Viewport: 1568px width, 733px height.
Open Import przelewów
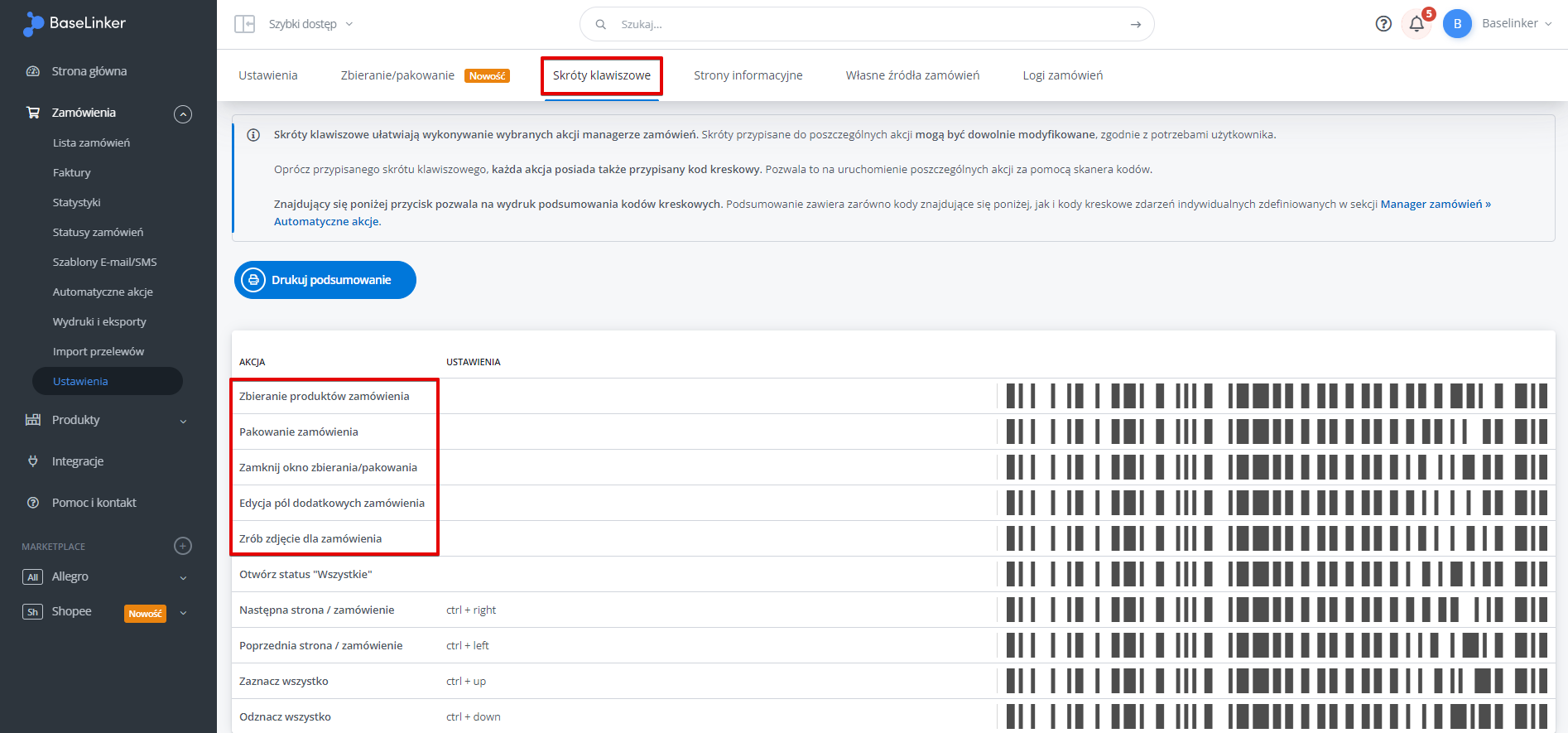(98, 352)
